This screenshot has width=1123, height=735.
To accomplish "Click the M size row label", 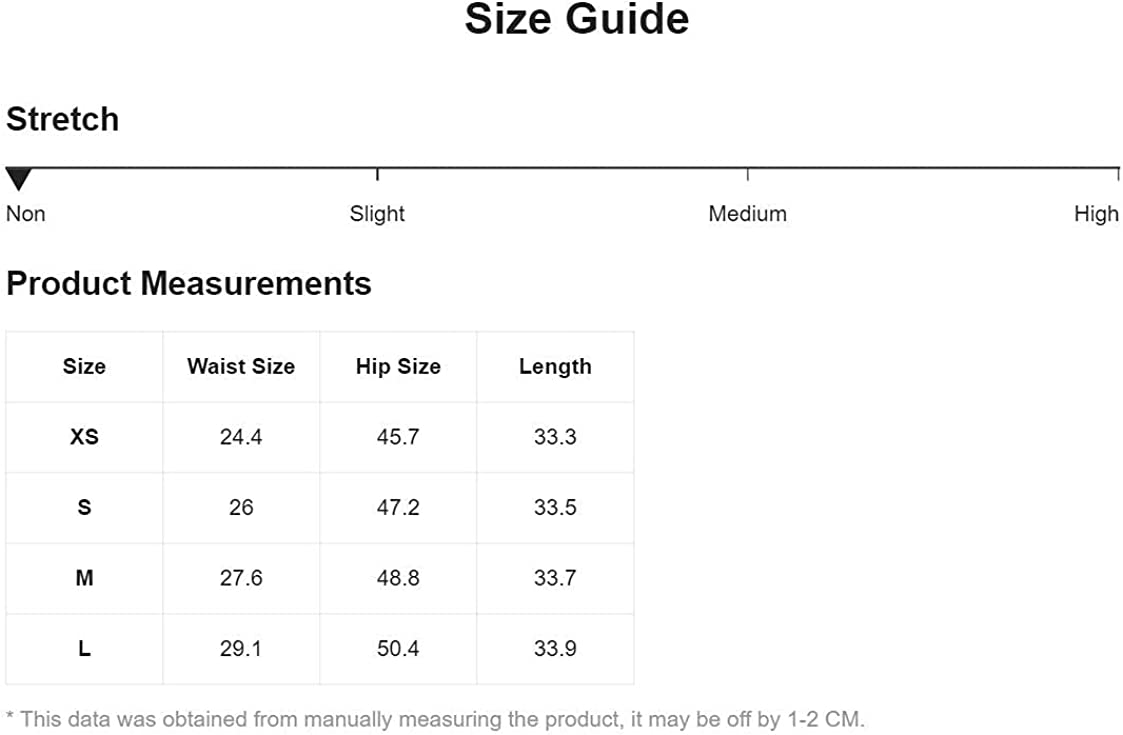I will [84, 578].
